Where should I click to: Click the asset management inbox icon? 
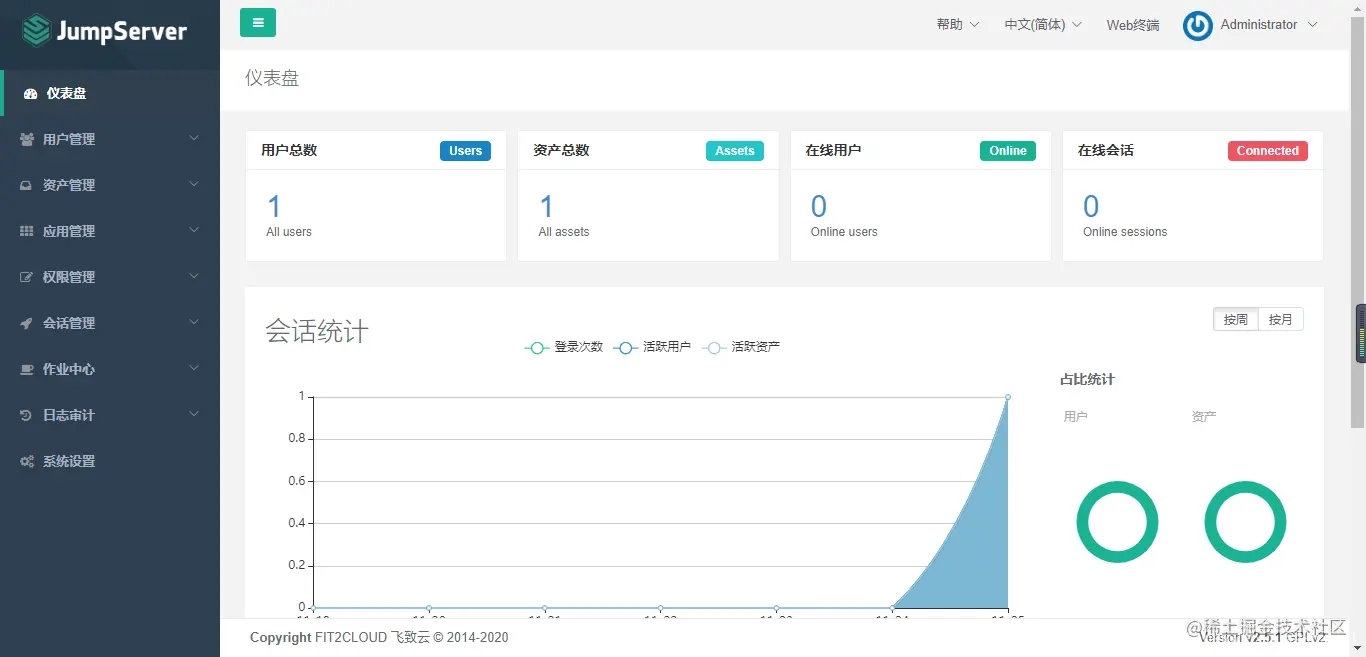click(27, 185)
